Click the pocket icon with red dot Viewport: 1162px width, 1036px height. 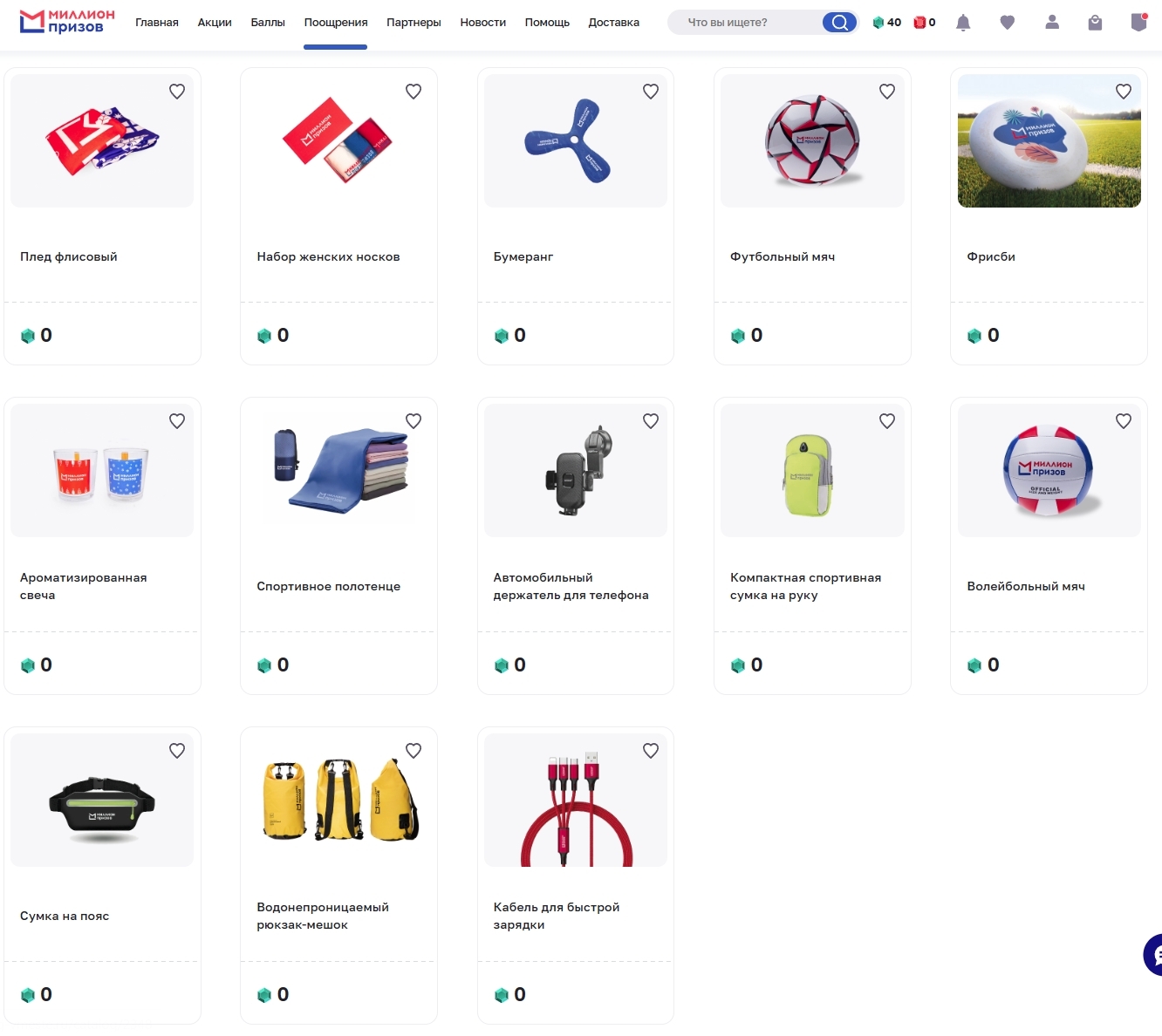(1138, 23)
